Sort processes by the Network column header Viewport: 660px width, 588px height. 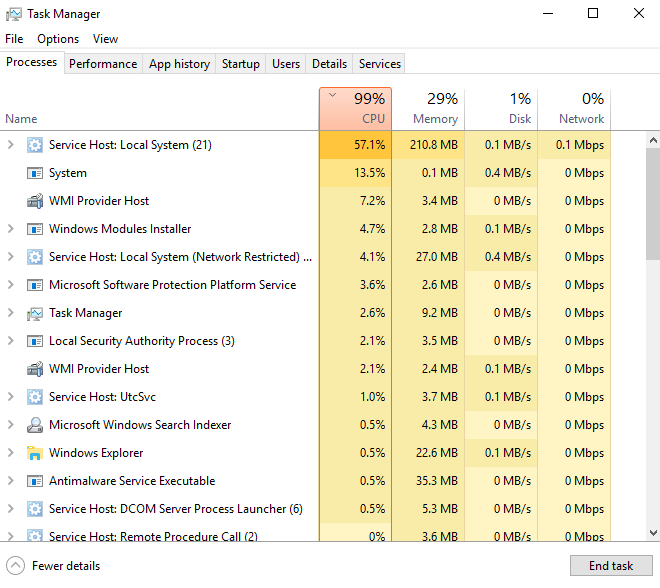click(x=574, y=109)
